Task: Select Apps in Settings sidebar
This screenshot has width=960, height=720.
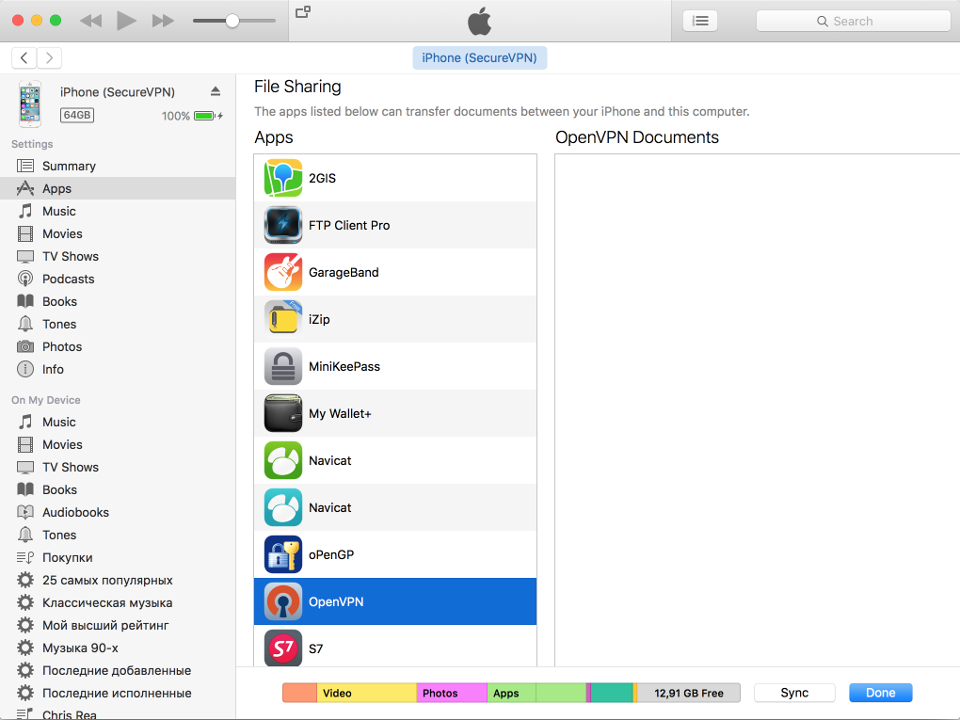Action: coord(118,189)
